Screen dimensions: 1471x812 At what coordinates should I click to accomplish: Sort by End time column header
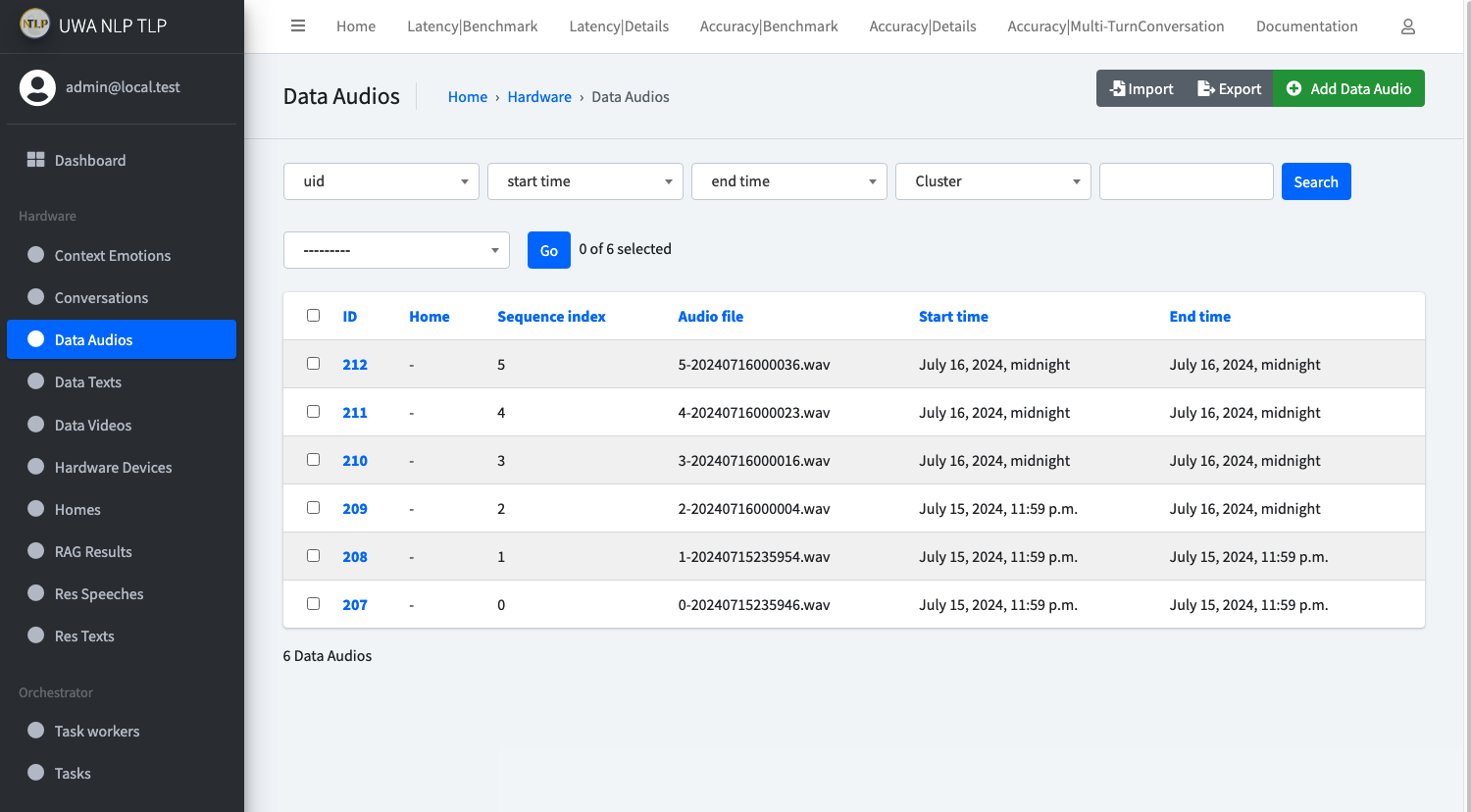[1199, 317]
